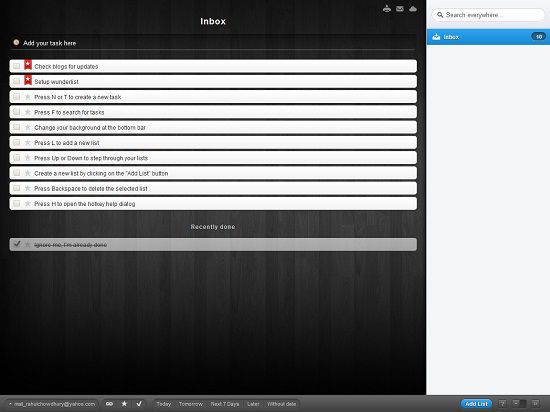Show starred tasks with bottom bar star

pyautogui.click(x=124, y=404)
